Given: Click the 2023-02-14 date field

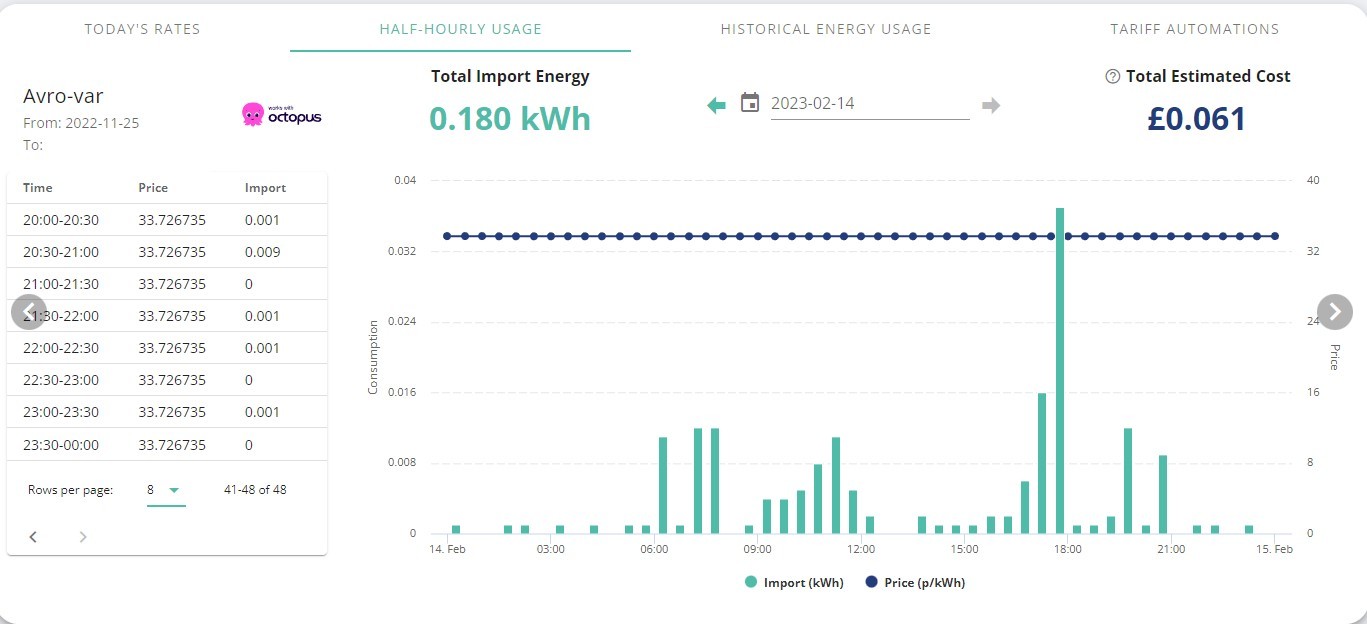Looking at the screenshot, I should point(870,103).
